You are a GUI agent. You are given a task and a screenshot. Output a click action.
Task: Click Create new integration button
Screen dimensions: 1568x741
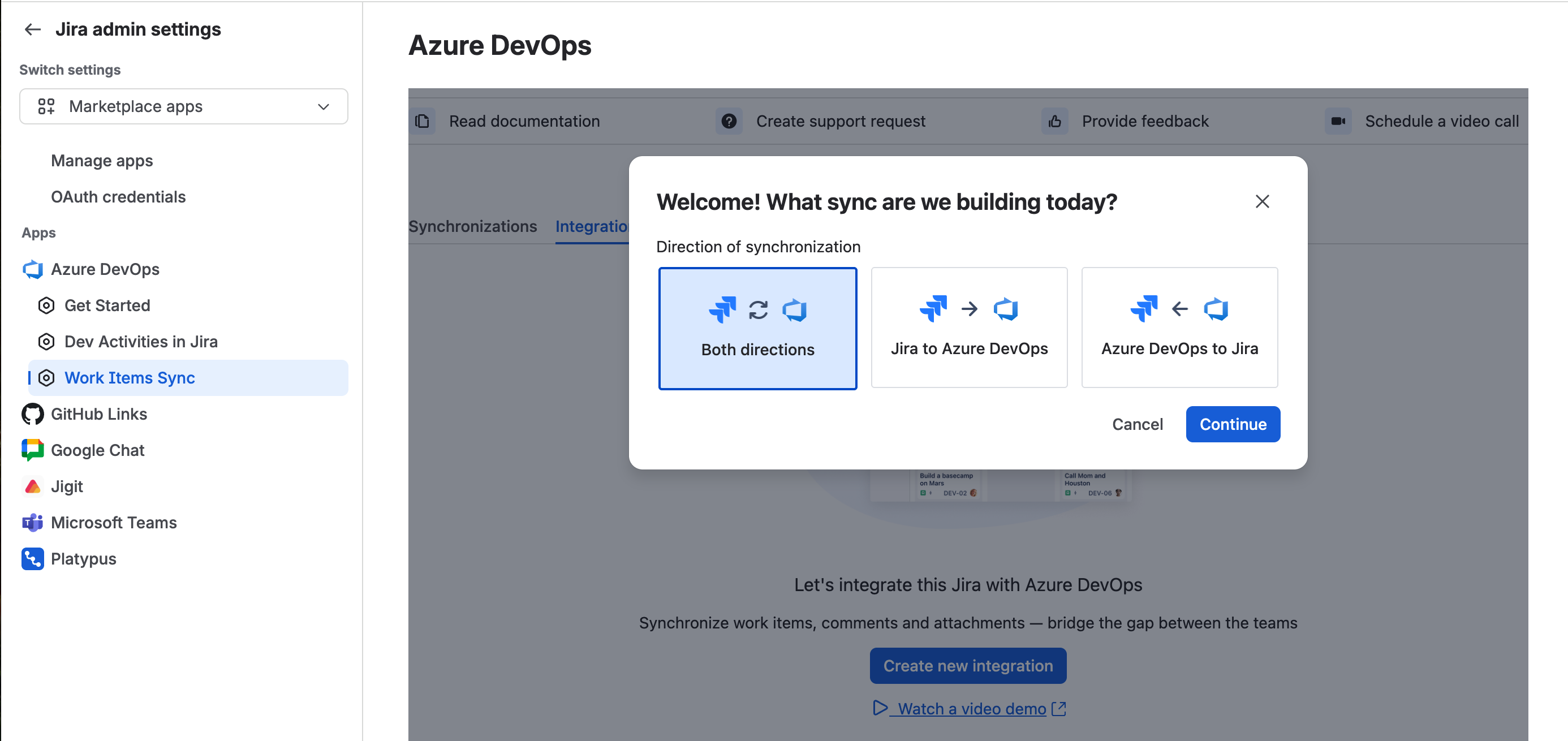(x=968, y=666)
